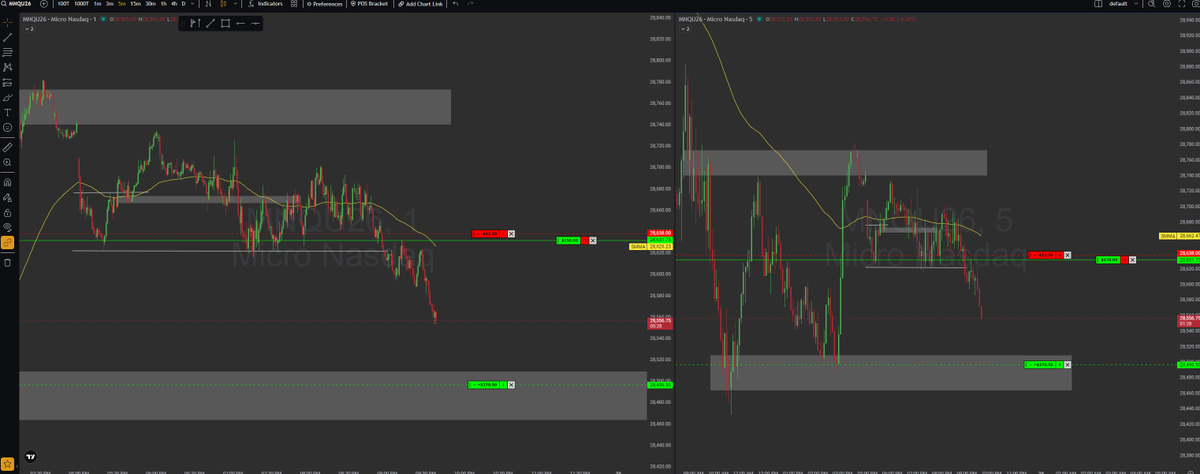Viewport: 1200px width, 474px height.
Task: Switch to the D daily timeframe
Action: pyautogui.click(x=183, y=4)
